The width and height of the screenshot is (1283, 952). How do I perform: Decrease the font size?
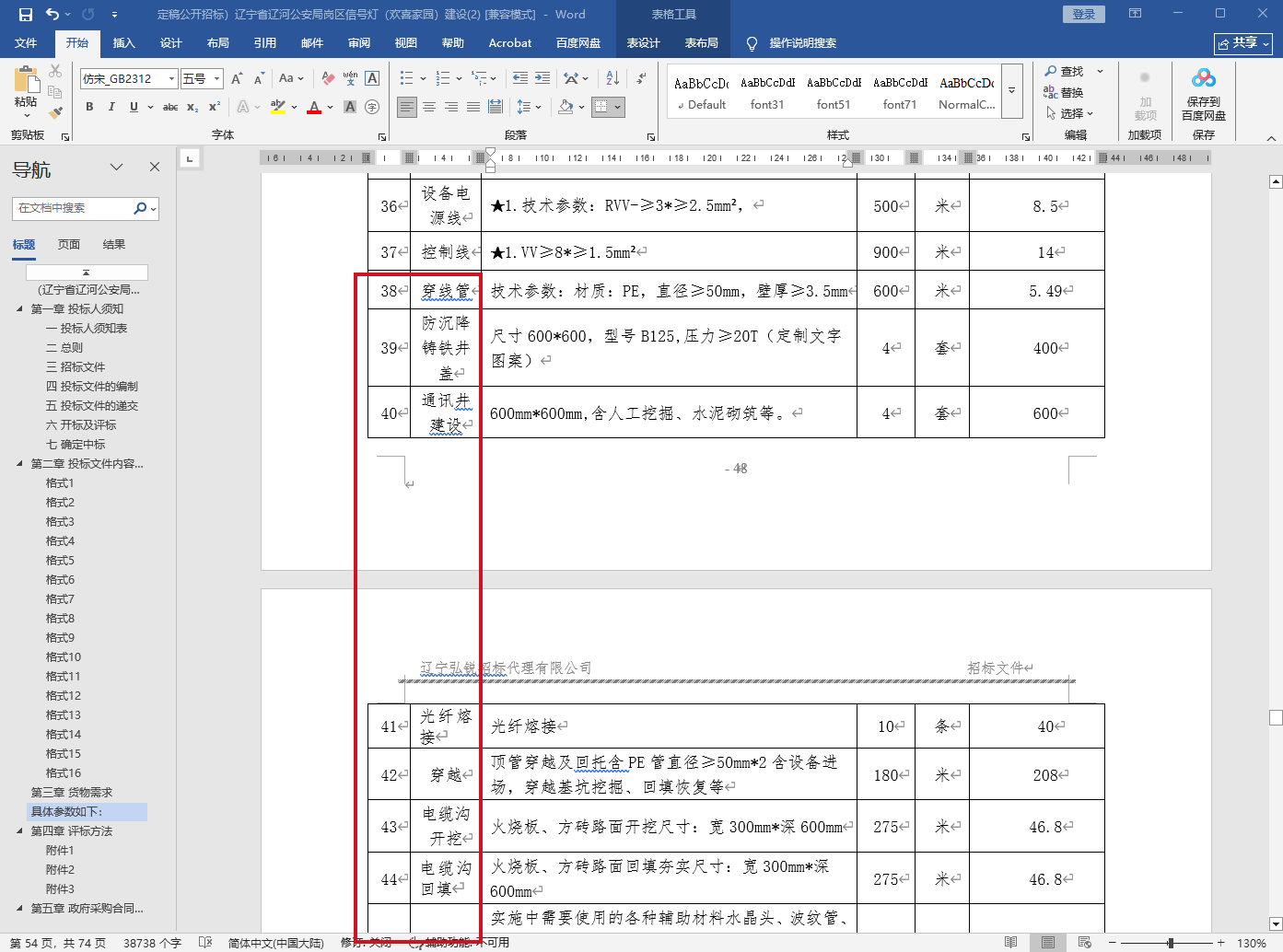click(x=259, y=79)
